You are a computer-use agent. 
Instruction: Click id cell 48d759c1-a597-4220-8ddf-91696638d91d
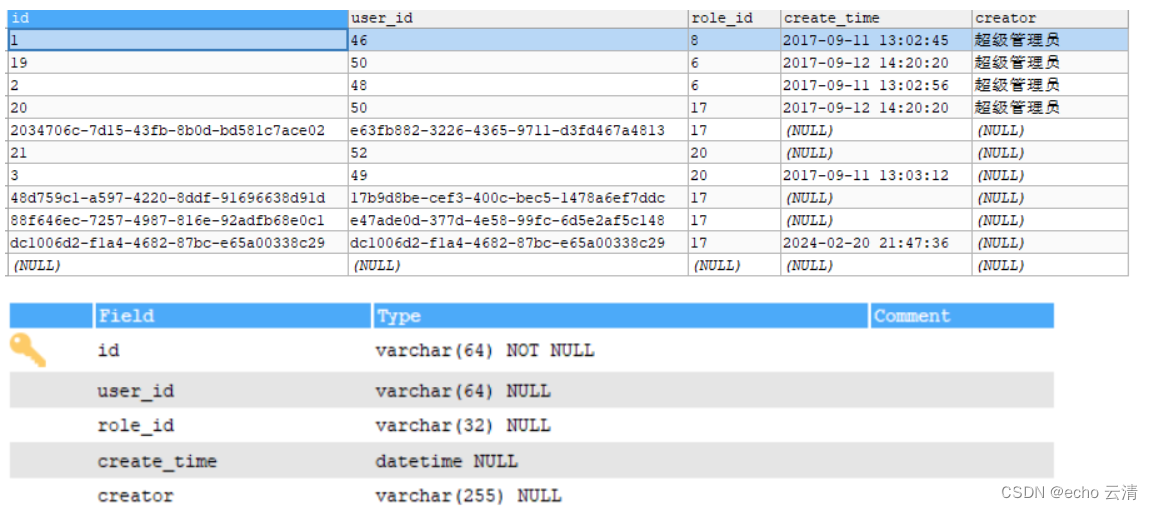pos(177,198)
